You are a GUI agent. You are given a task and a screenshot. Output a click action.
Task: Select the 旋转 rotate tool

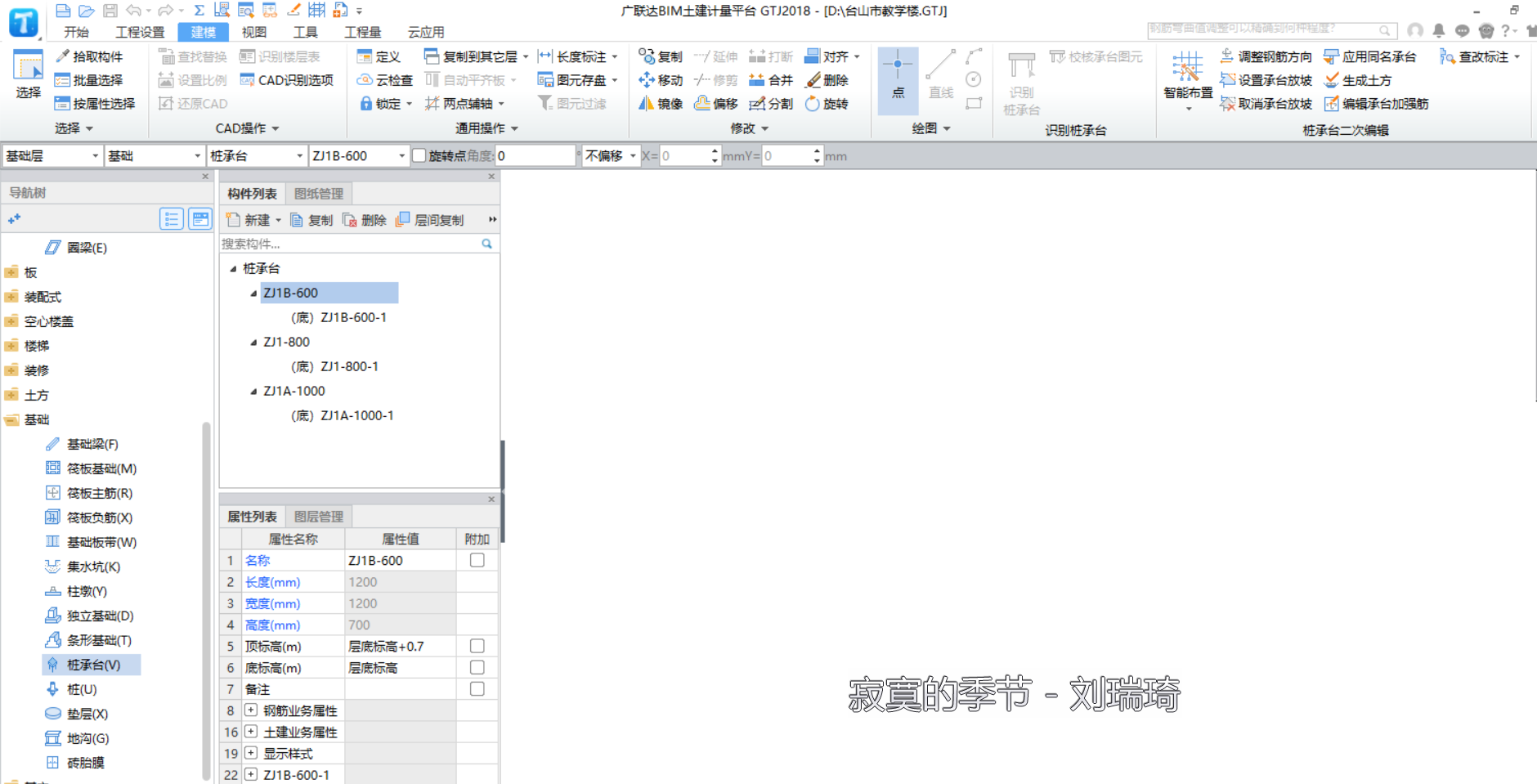pyautogui.click(x=827, y=104)
